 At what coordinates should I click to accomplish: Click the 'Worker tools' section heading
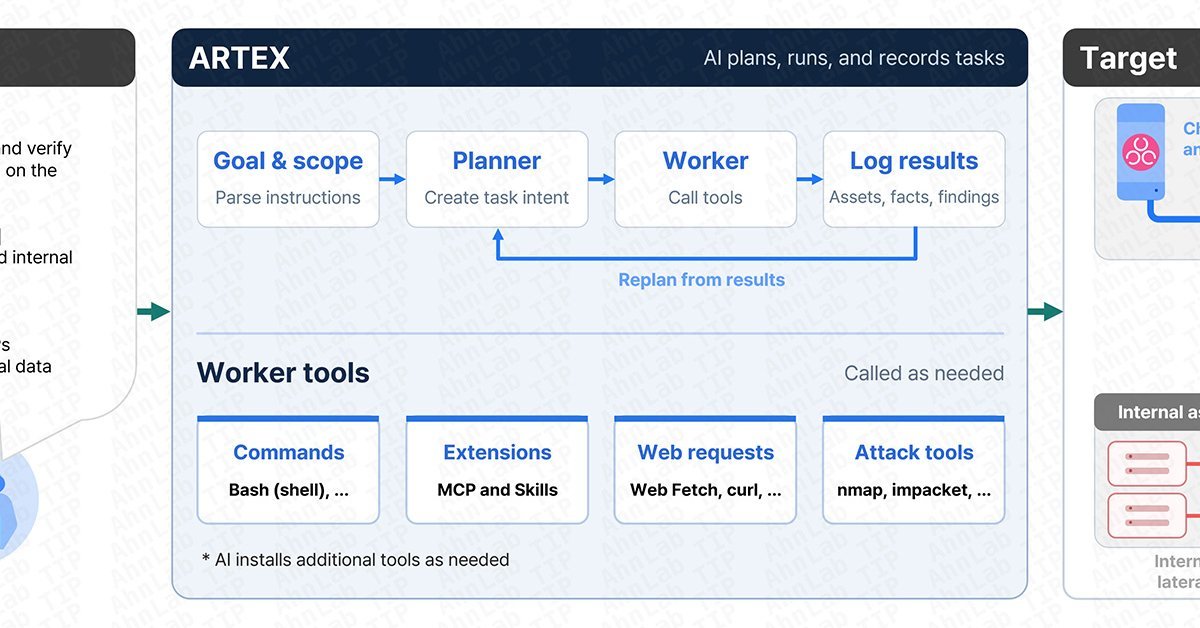coord(283,373)
